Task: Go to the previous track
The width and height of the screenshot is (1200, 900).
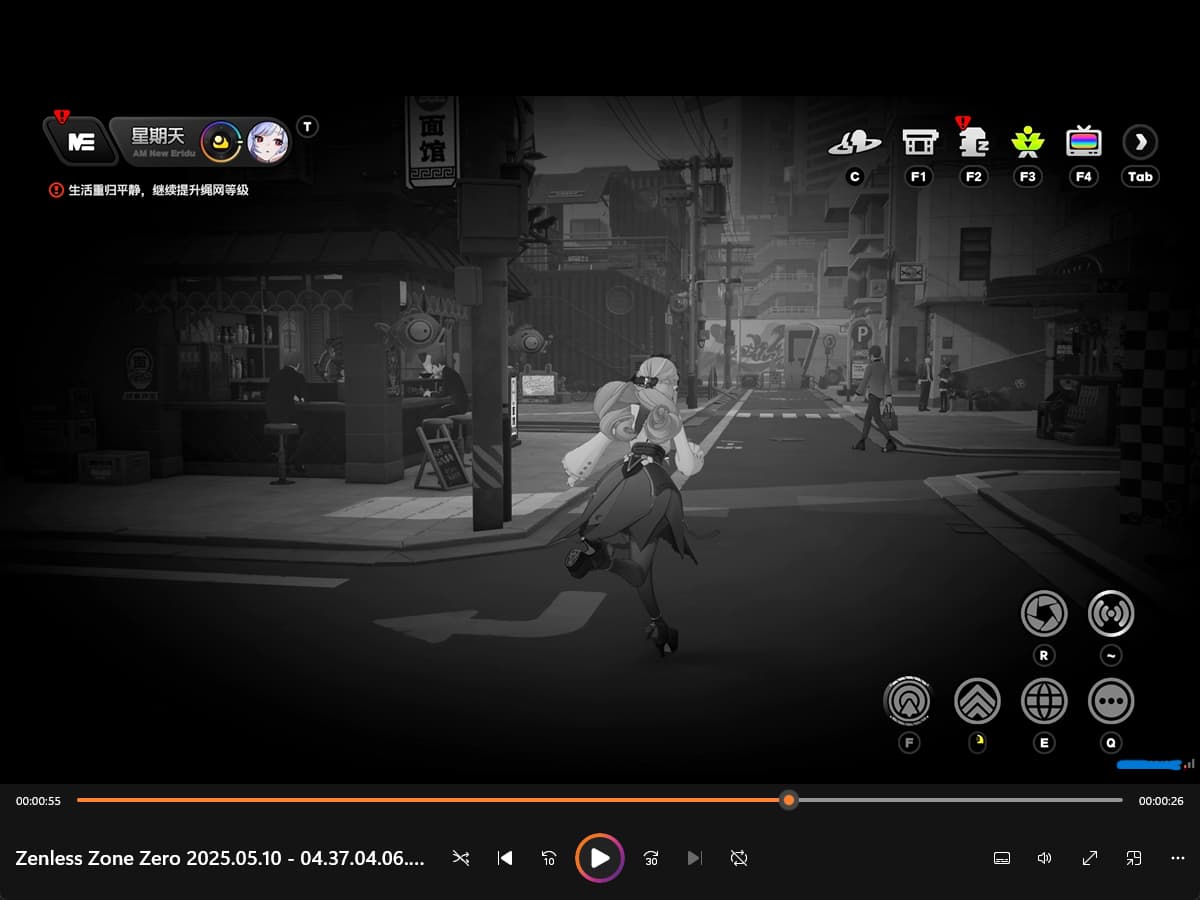Action: tap(505, 858)
